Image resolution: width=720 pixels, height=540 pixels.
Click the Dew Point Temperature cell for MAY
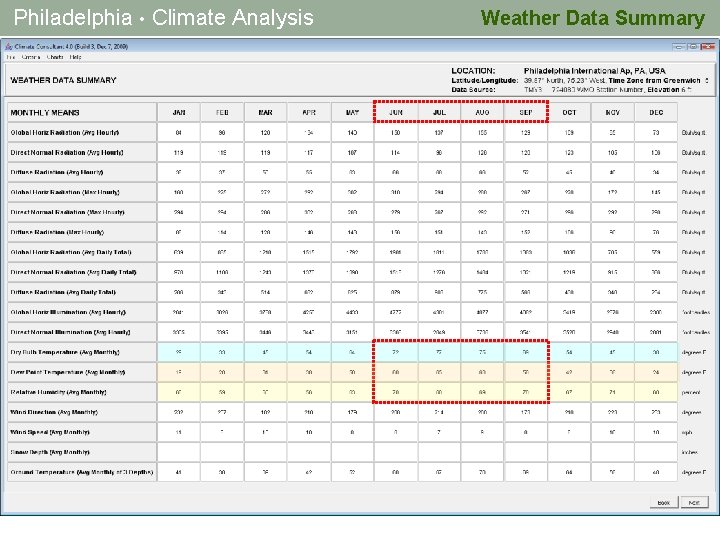[352, 372]
